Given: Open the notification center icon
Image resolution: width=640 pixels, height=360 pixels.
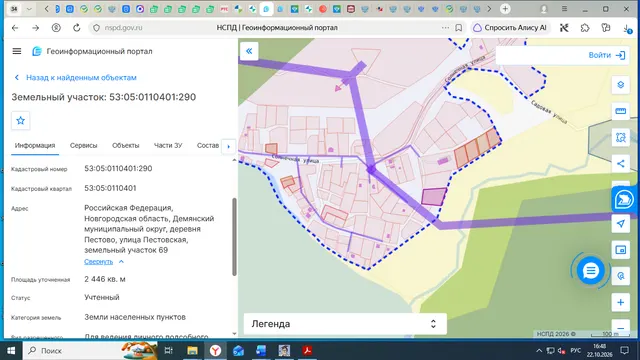Looking at the screenshot, I should point(624,351).
